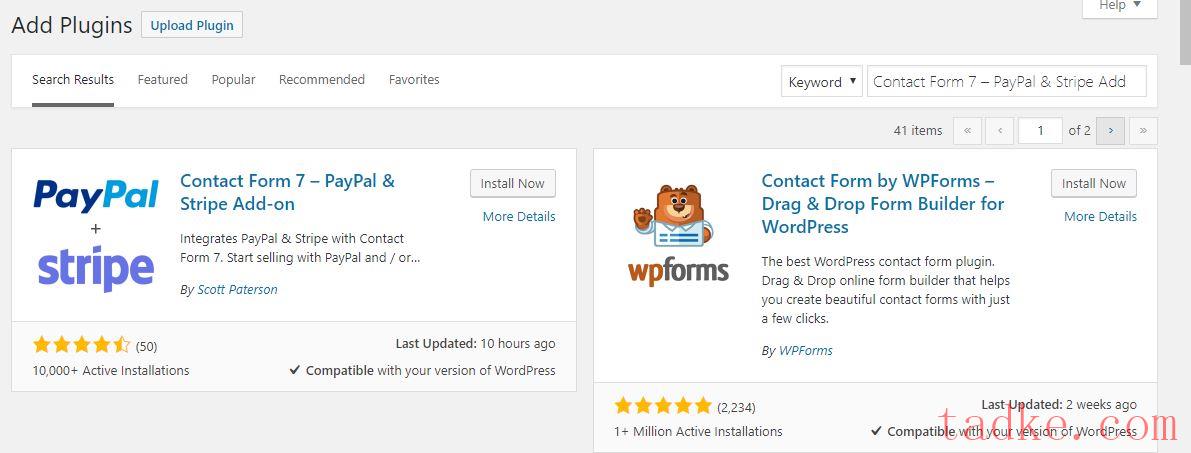Install Contact Form by WPForms plugin

tap(1093, 183)
